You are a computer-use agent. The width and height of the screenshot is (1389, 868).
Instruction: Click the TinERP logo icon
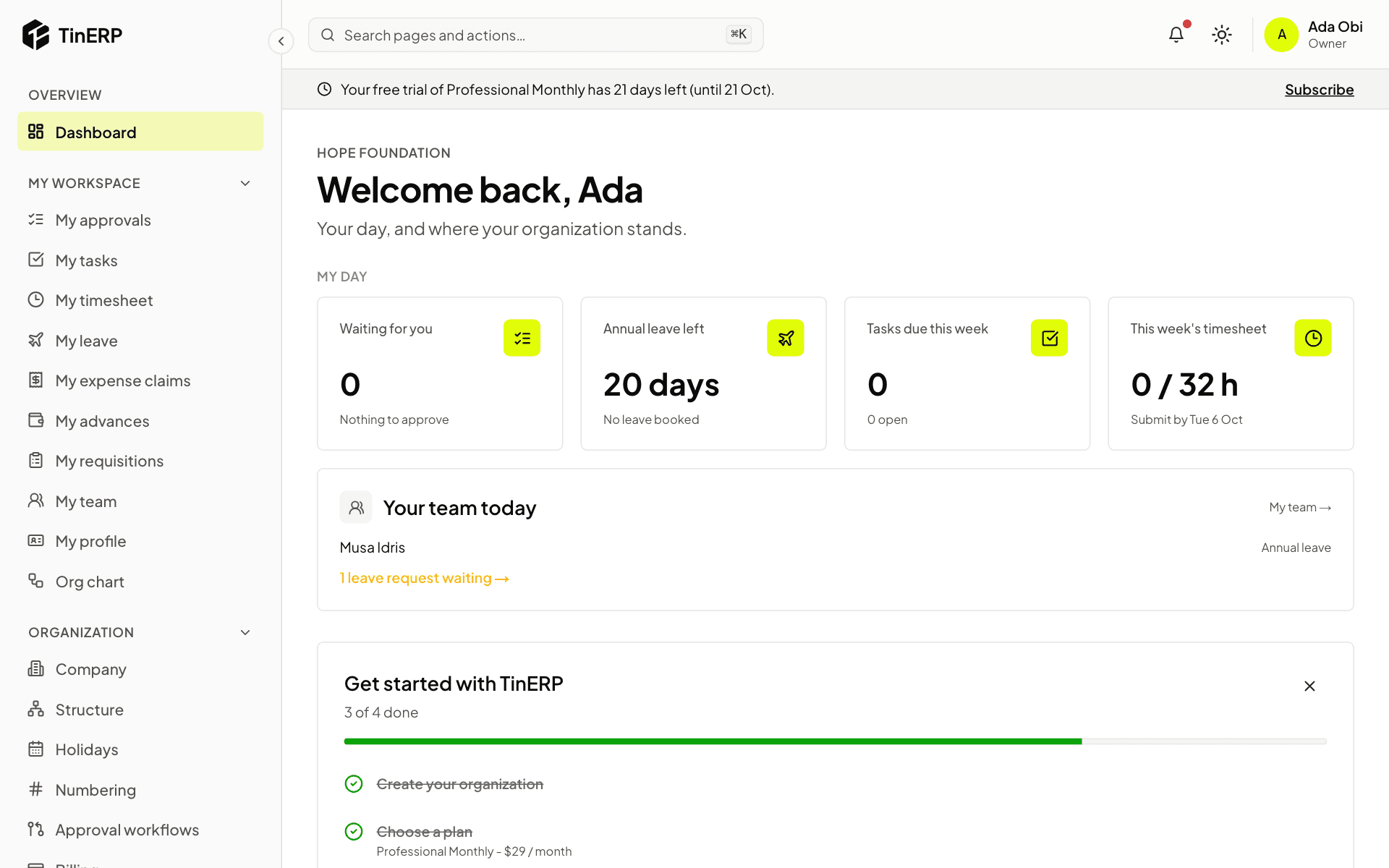pyautogui.click(x=35, y=35)
